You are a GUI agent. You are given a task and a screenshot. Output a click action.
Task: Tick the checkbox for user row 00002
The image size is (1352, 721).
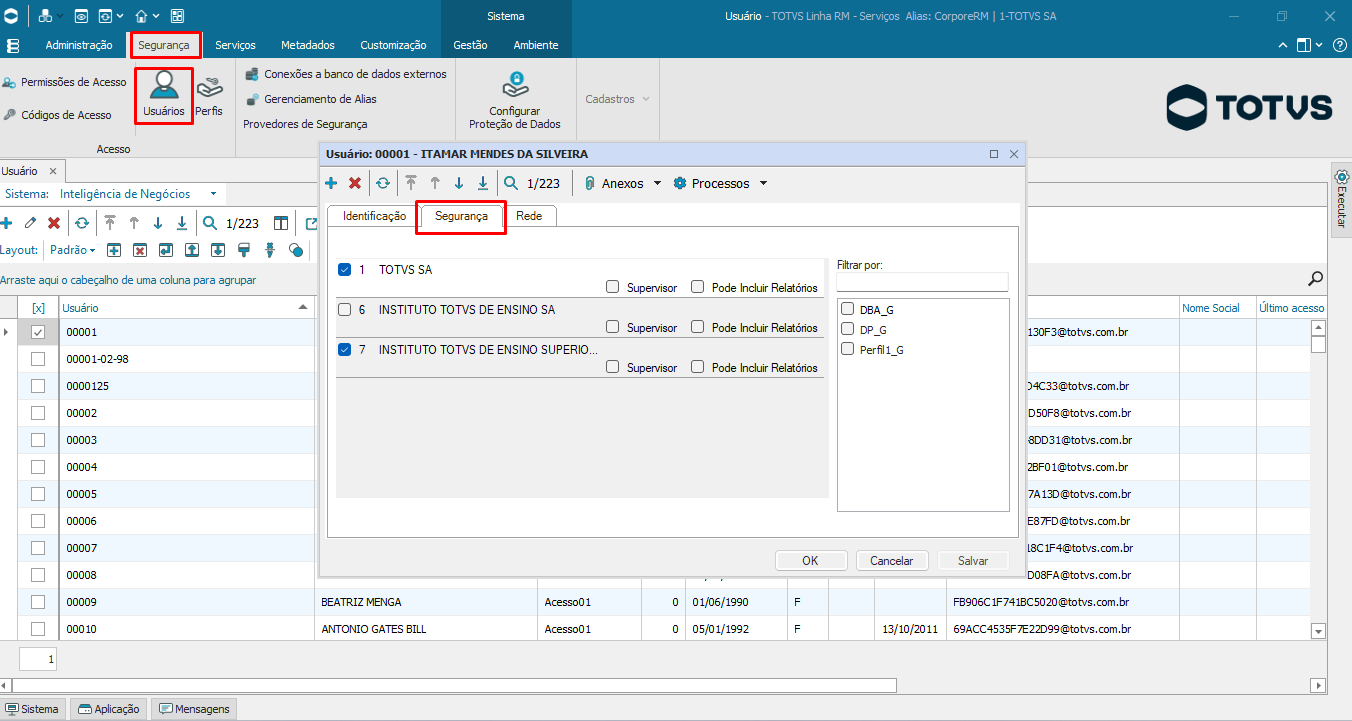(x=38, y=413)
